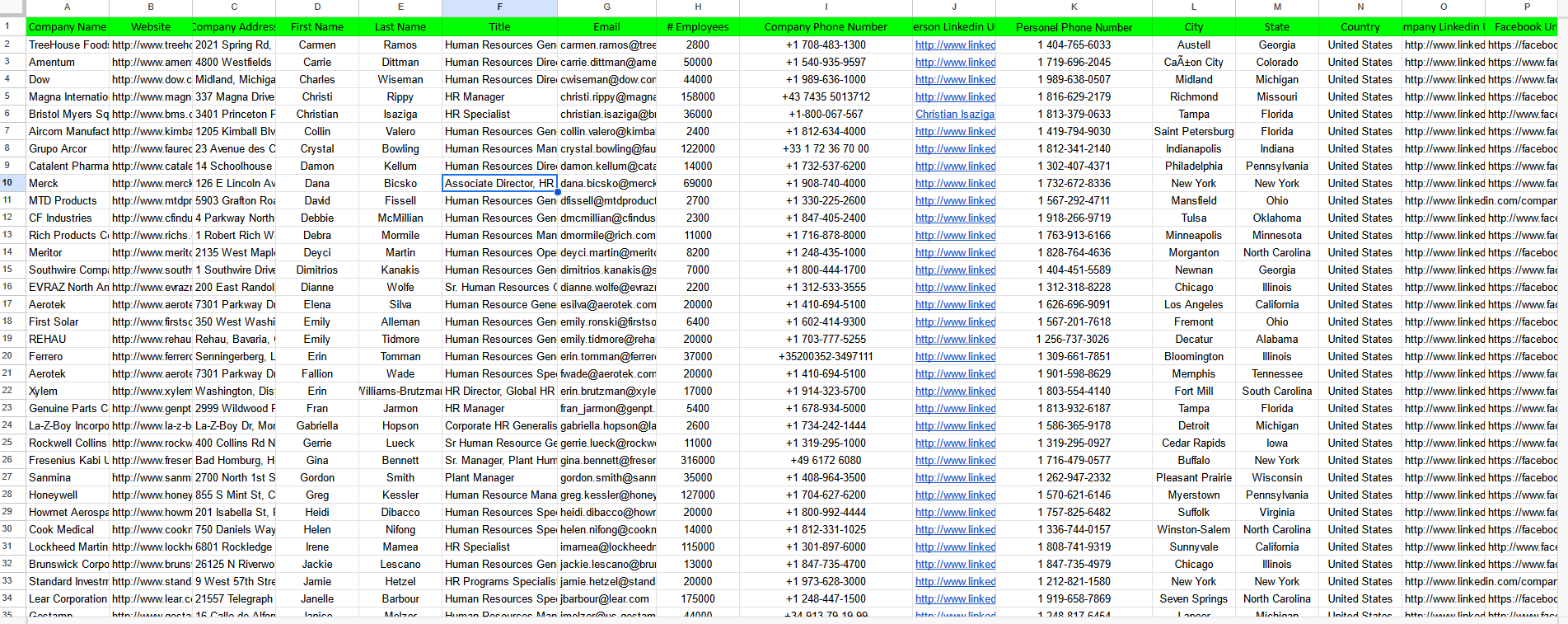The height and width of the screenshot is (624, 1568).
Task: Click the Oklahoma state cell
Action: coord(1277,218)
